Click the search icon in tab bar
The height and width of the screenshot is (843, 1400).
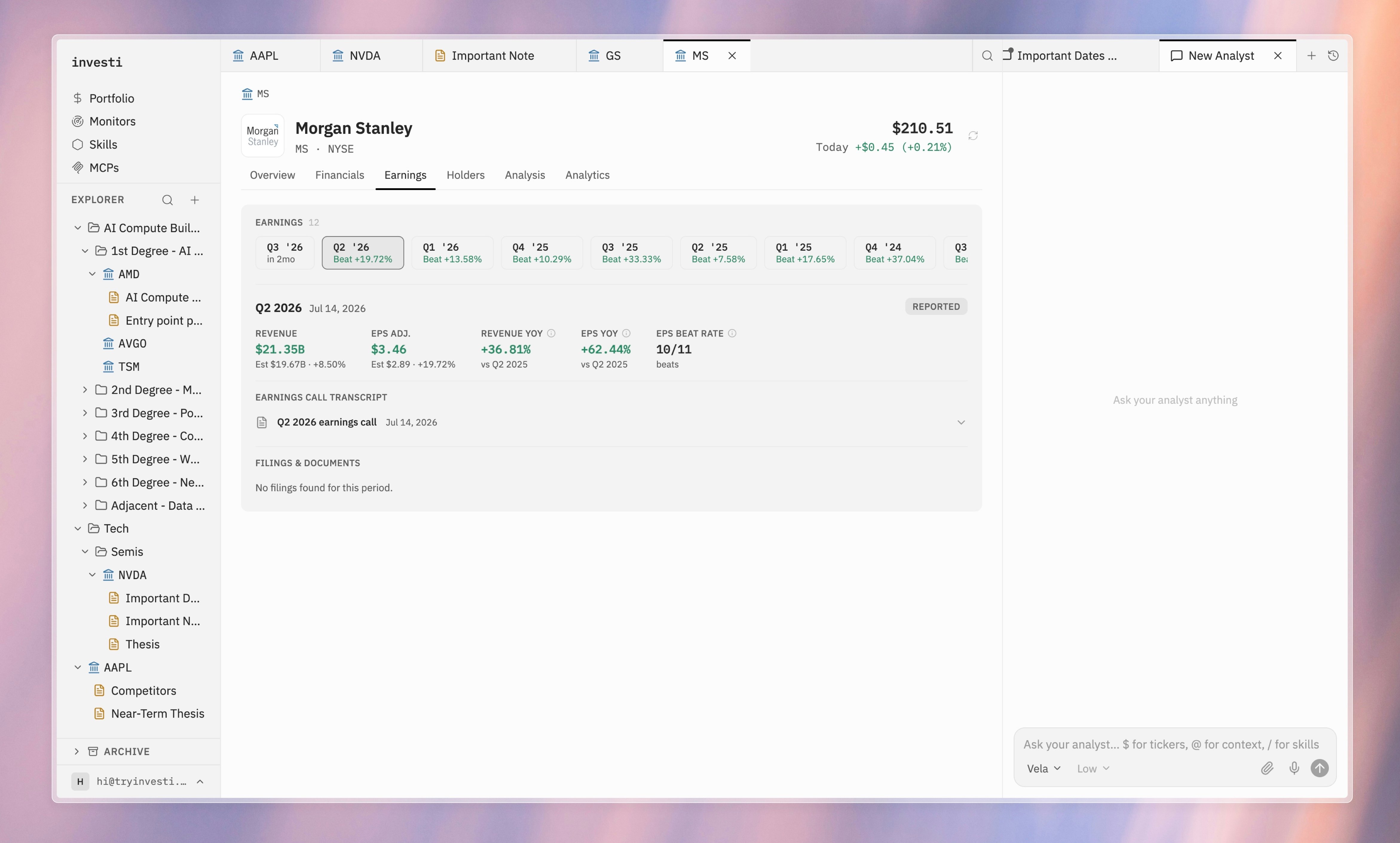pos(988,56)
